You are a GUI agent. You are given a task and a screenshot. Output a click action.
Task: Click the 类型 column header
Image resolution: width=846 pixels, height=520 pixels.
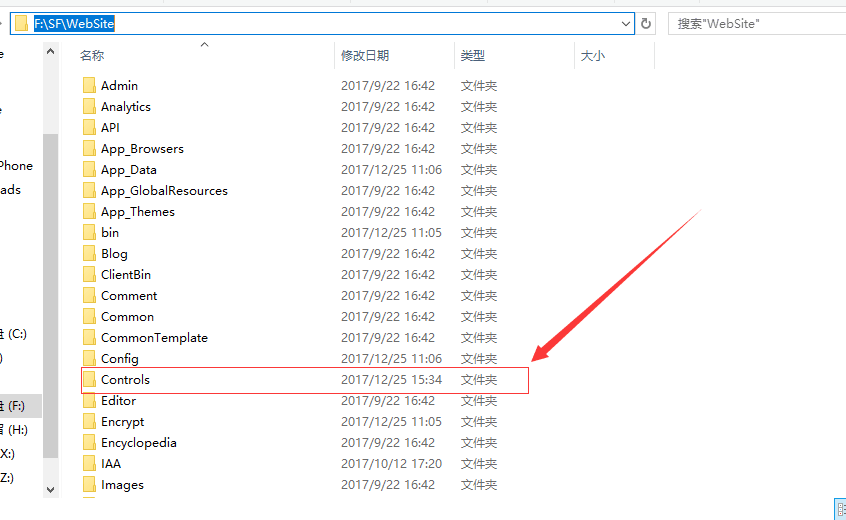[x=473, y=56]
